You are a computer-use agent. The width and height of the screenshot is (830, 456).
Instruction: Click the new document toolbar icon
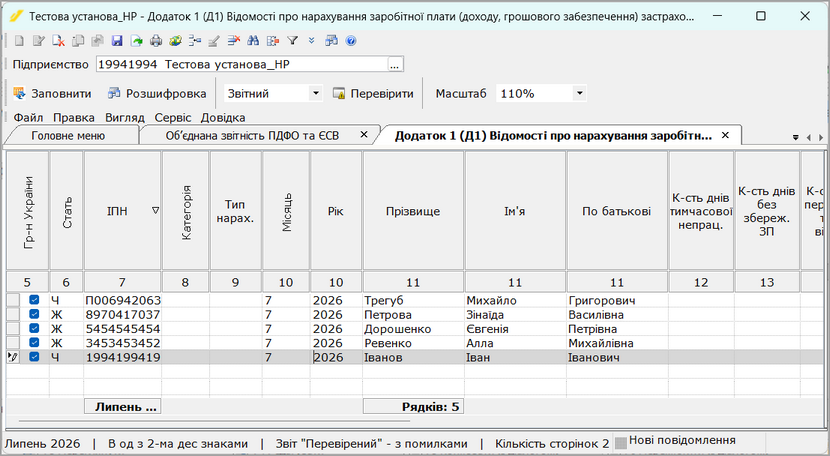[19, 41]
